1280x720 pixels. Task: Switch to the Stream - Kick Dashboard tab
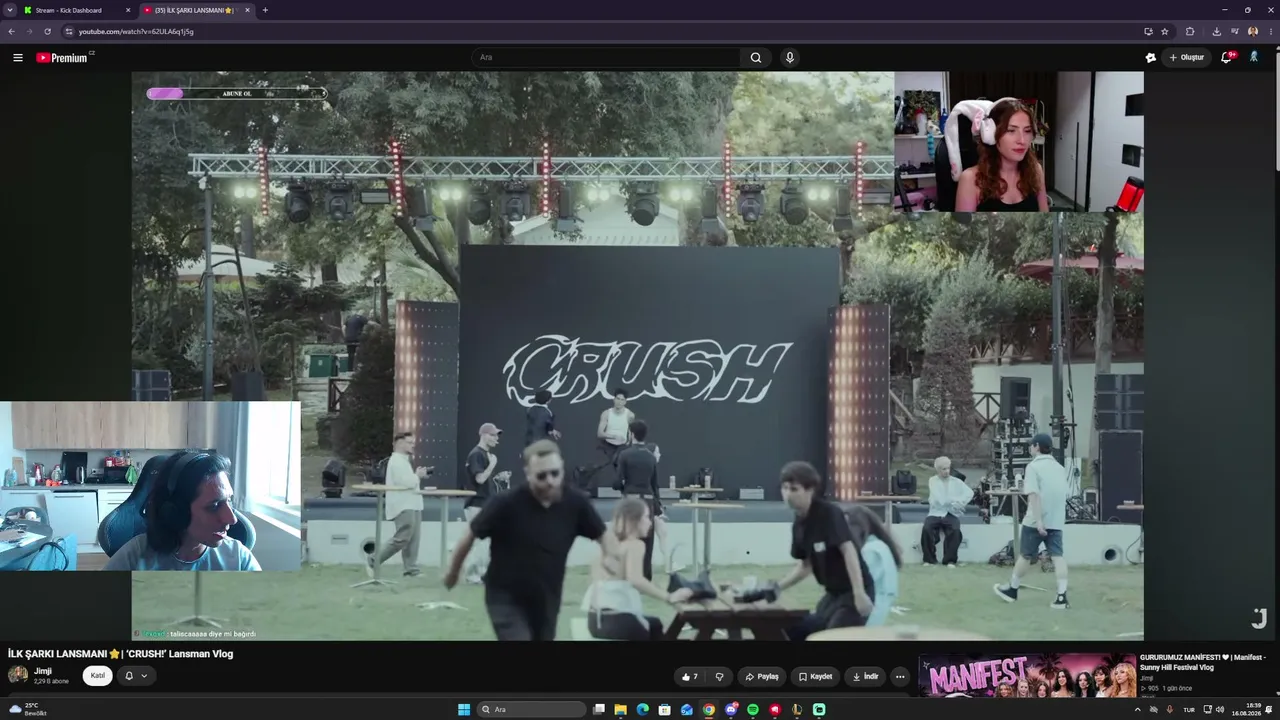78,10
